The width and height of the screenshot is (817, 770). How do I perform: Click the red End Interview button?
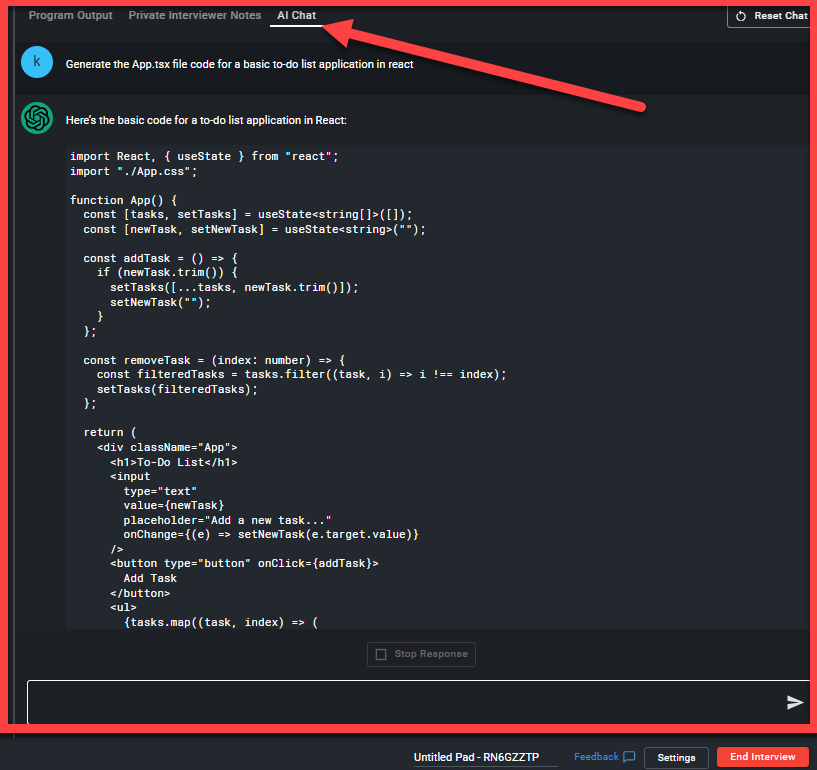[x=762, y=757]
